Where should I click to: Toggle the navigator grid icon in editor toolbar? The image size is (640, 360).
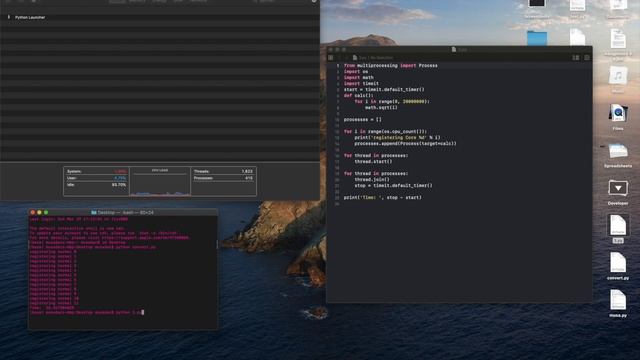(x=331, y=58)
